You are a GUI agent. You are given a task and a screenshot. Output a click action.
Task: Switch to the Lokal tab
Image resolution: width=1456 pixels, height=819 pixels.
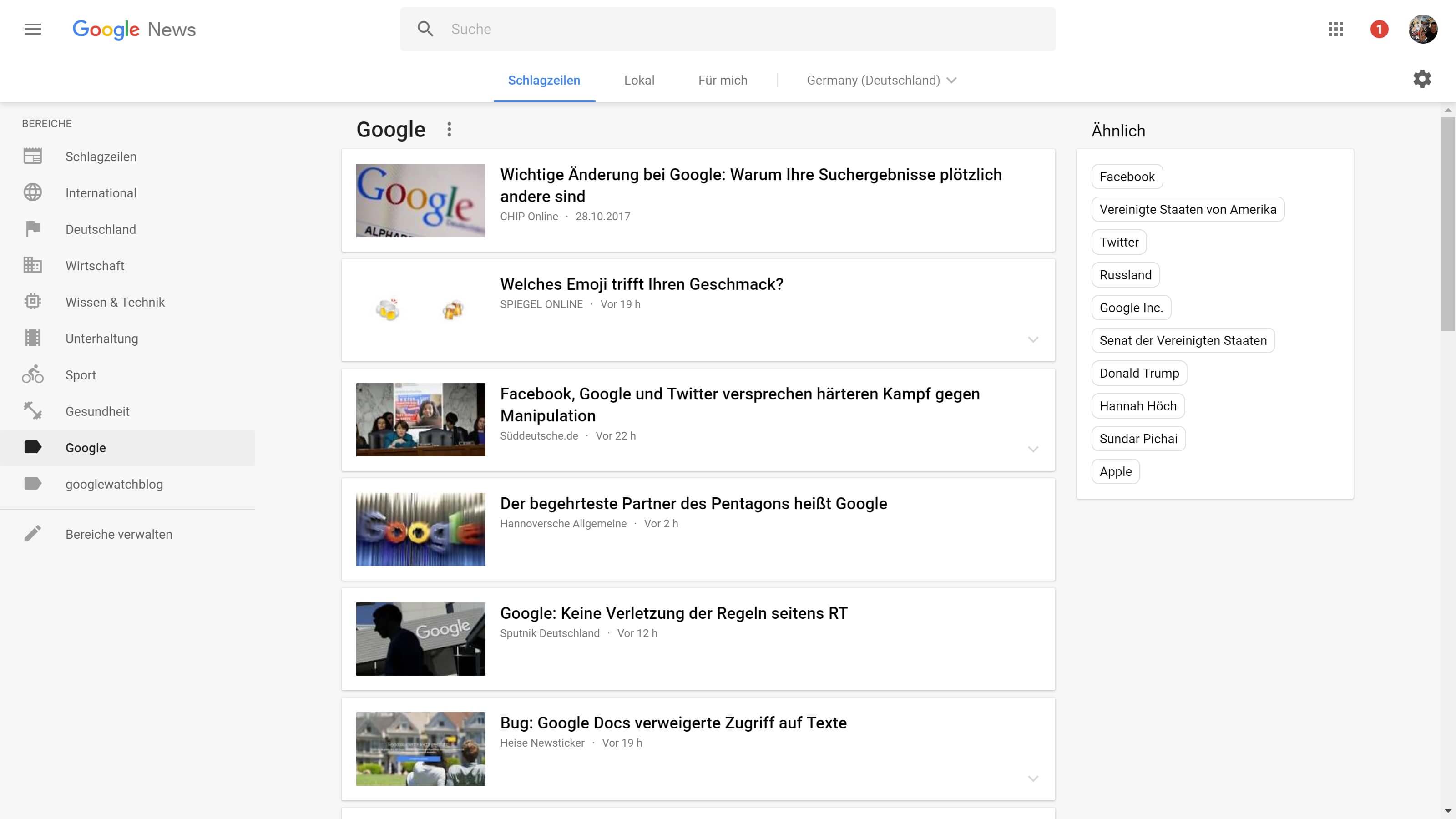point(639,80)
